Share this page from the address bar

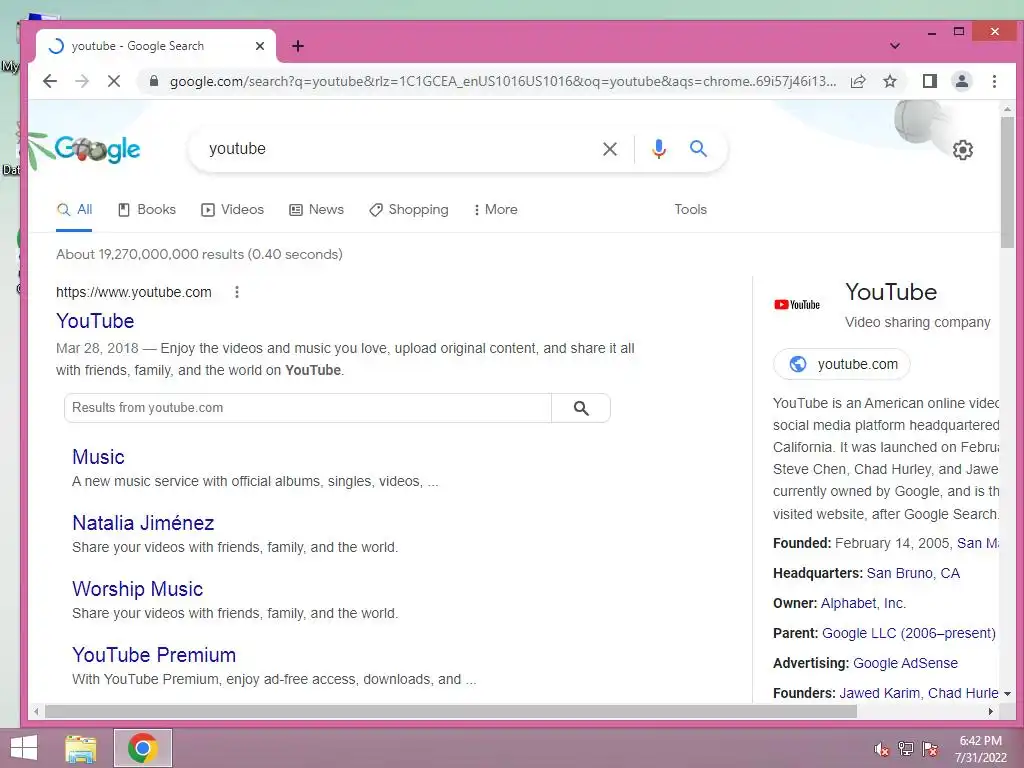click(x=858, y=81)
